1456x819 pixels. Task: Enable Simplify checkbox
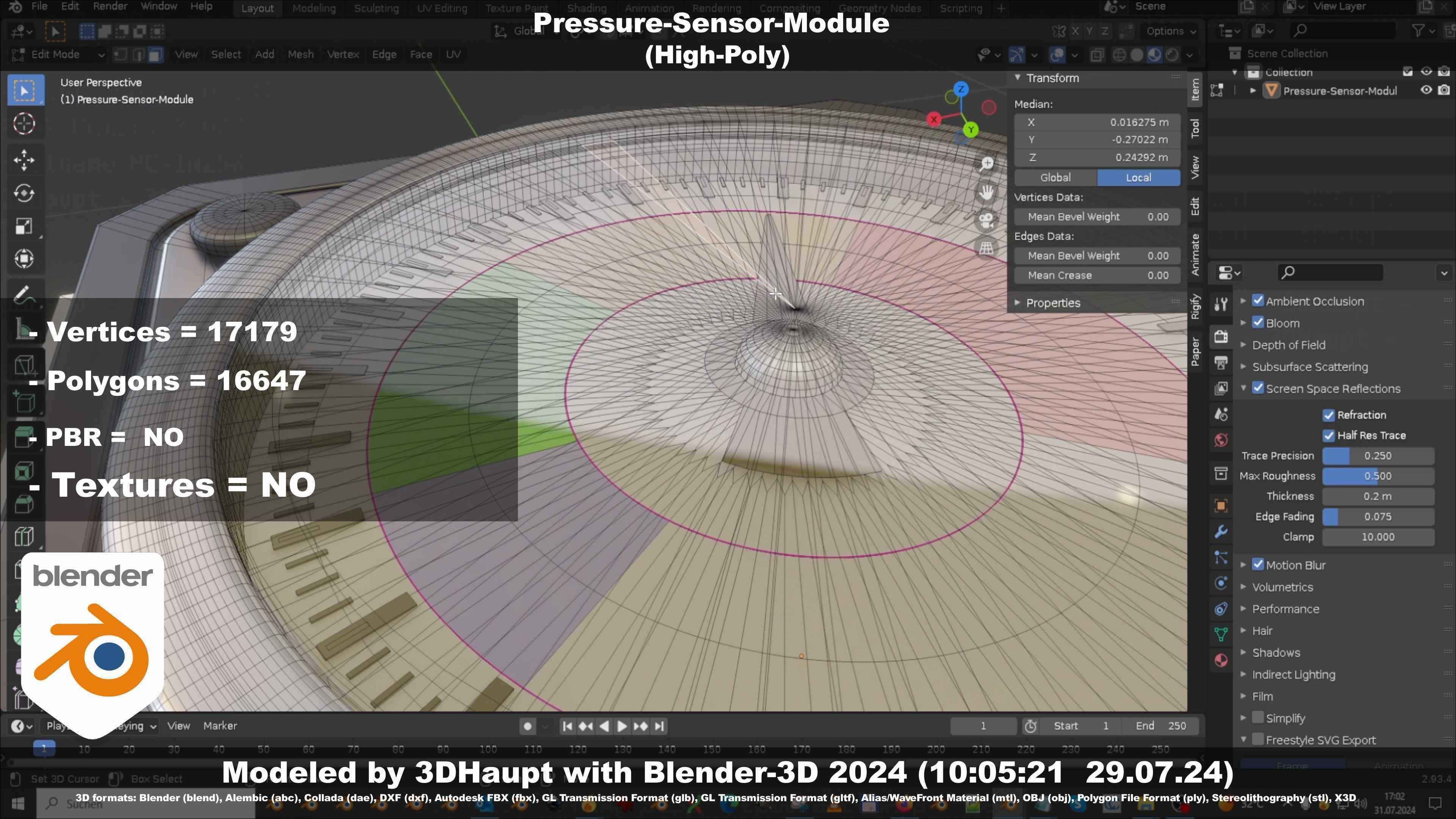pyautogui.click(x=1258, y=718)
